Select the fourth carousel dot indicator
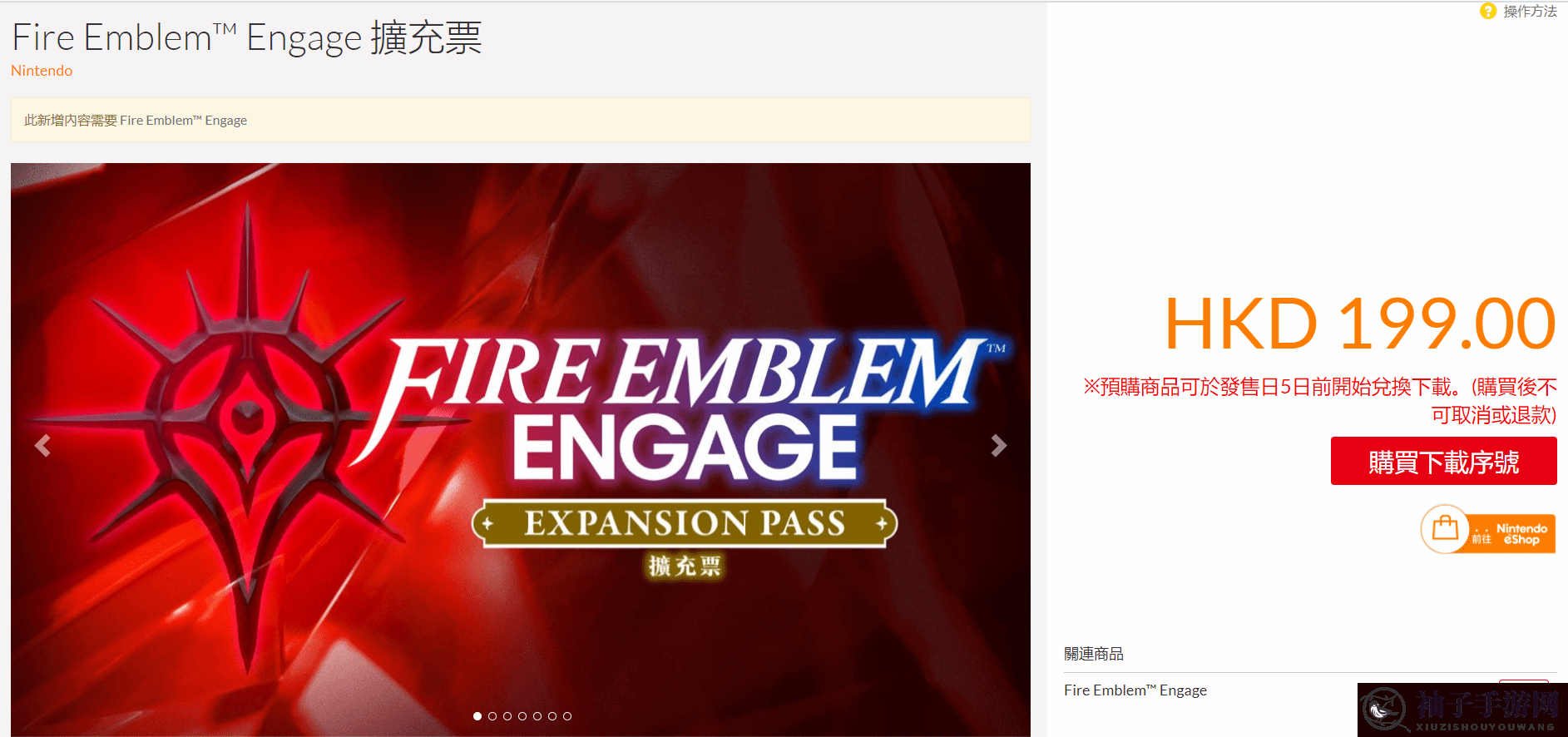This screenshot has width=1568, height=737. 522,715
